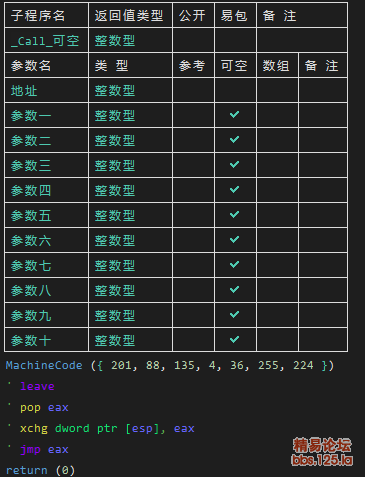Open the type cell of 参数七
Viewport: 365px width, 477px height.
click(x=130, y=265)
